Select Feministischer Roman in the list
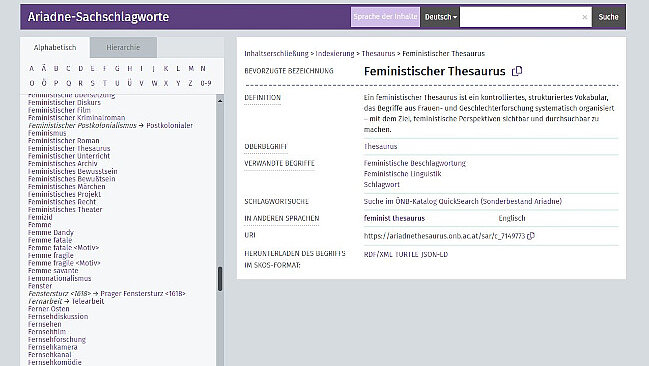This screenshot has height=366, width=649. pyautogui.click(x=63, y=141)
